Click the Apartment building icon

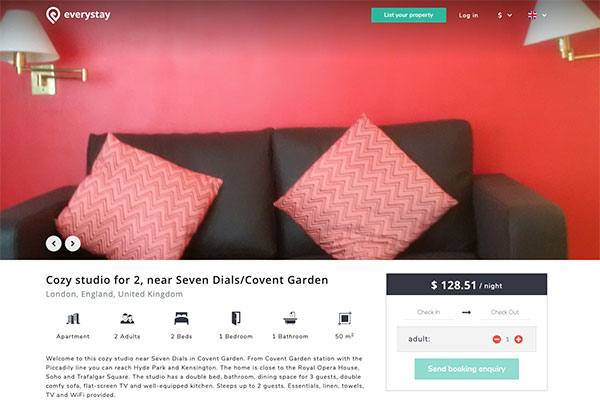tap(73, 318)
